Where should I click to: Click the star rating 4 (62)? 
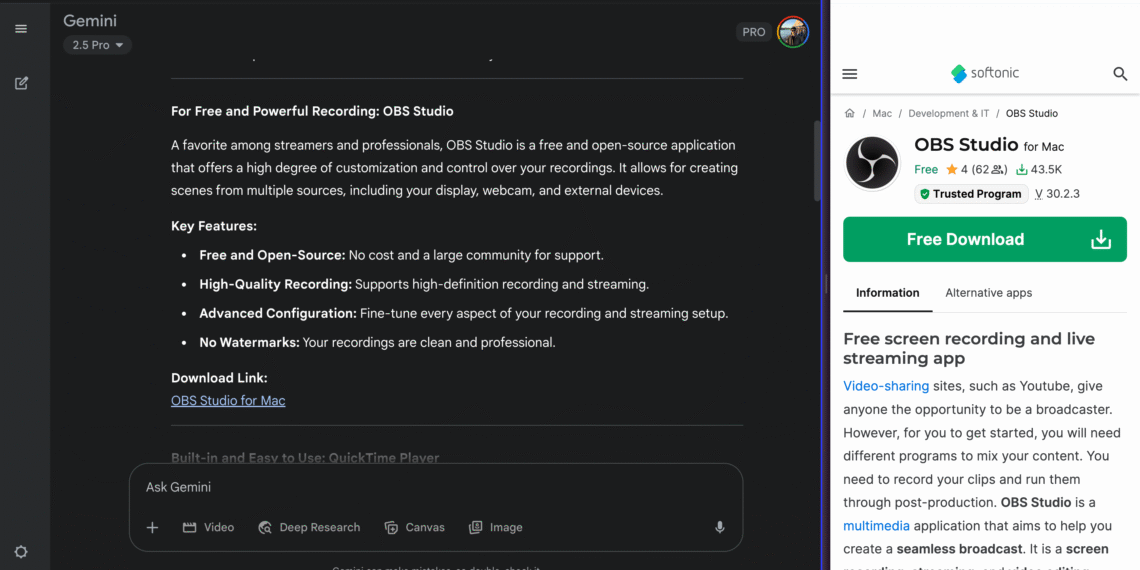click(x=976, y=170)
